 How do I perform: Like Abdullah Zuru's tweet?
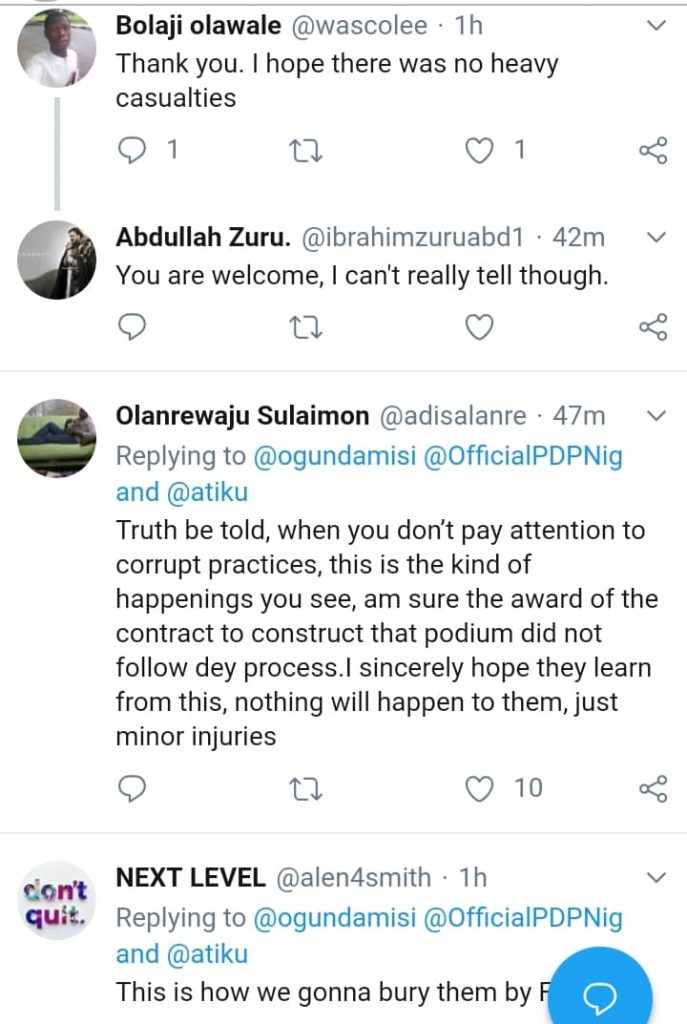coord(481,327)
